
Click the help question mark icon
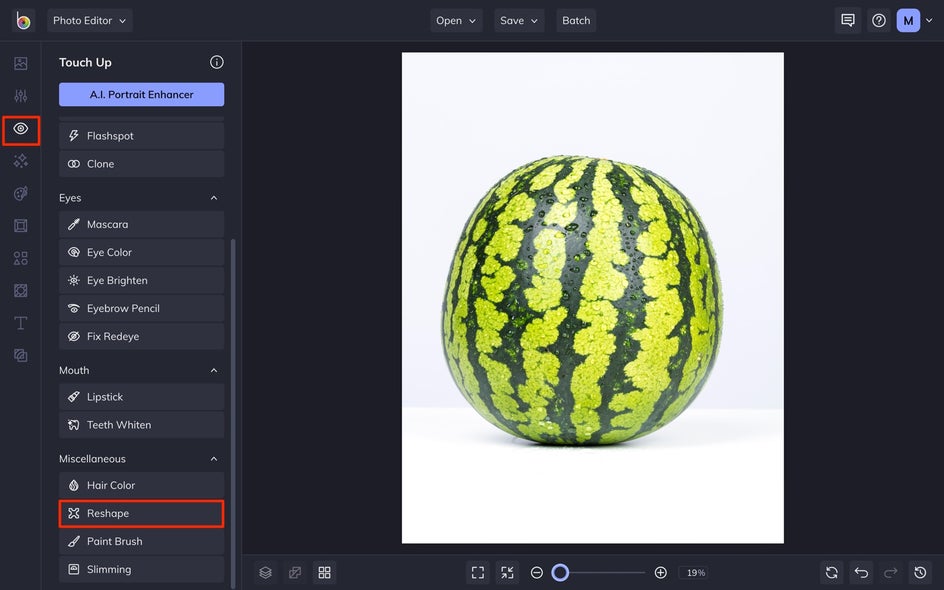coord(879,20)
